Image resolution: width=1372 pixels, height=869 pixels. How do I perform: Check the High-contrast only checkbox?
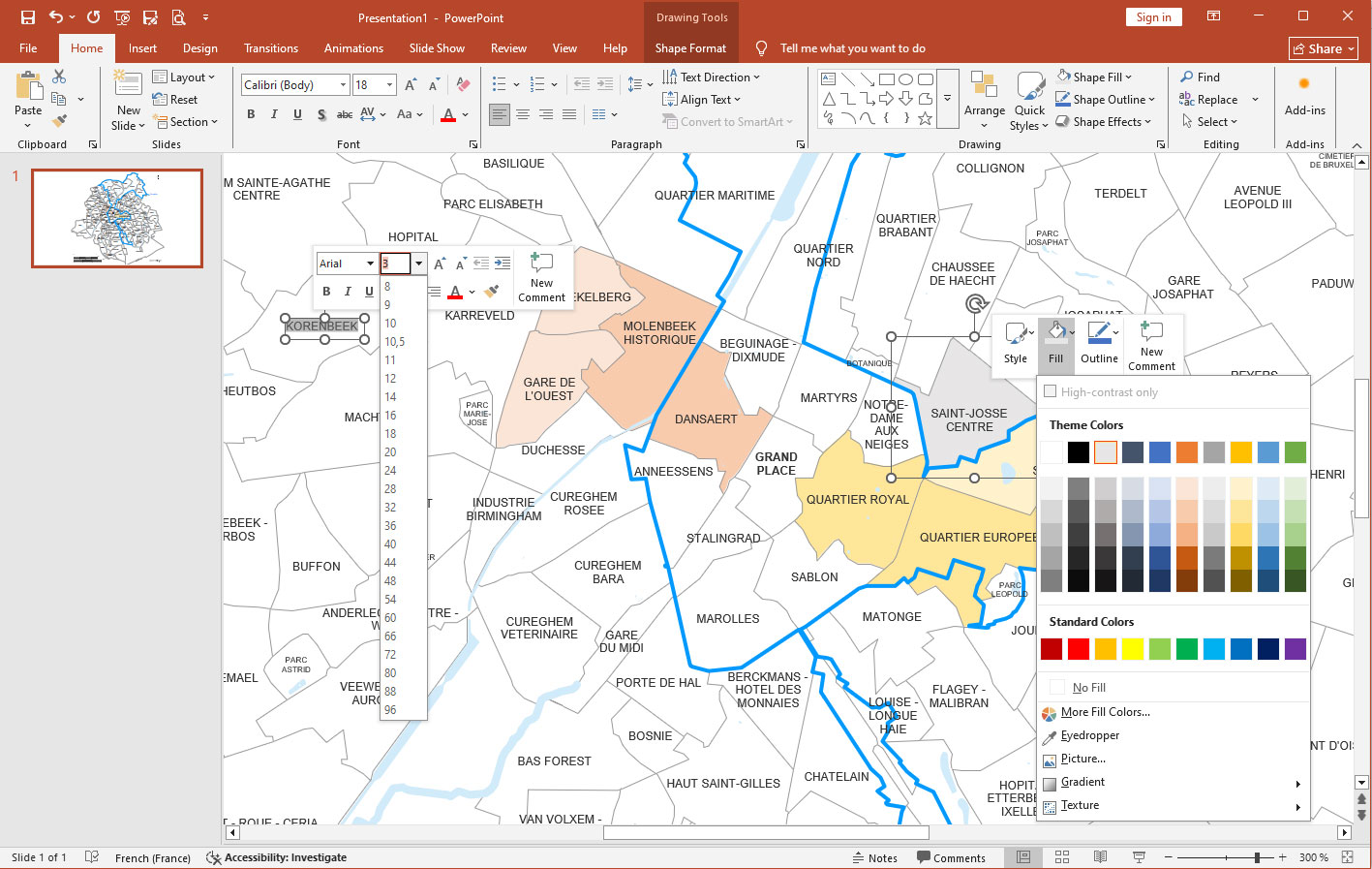pos(1050,391)
